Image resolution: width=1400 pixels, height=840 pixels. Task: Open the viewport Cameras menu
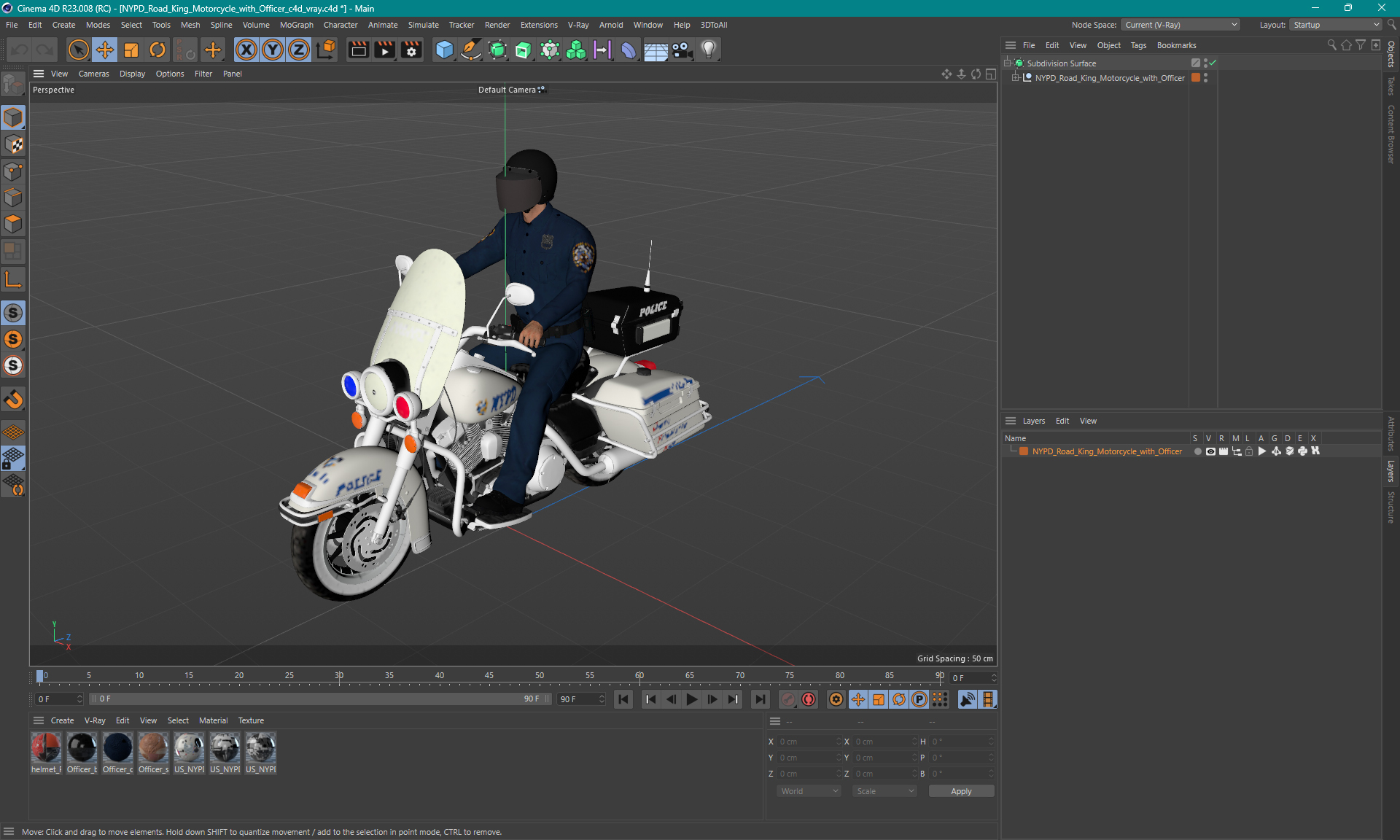tap(93, 74)
